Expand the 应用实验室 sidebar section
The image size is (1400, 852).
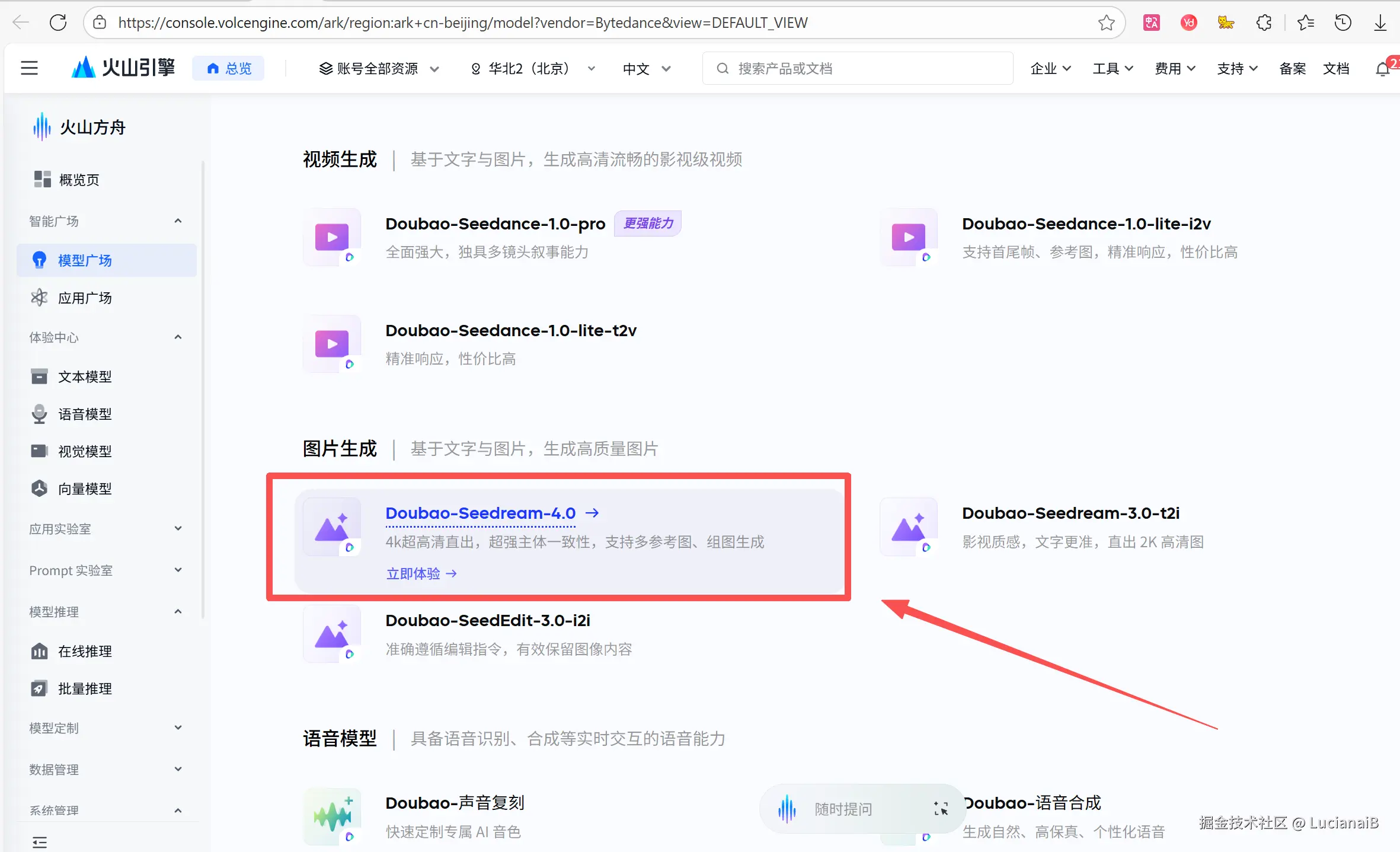[x=178, y=528]
